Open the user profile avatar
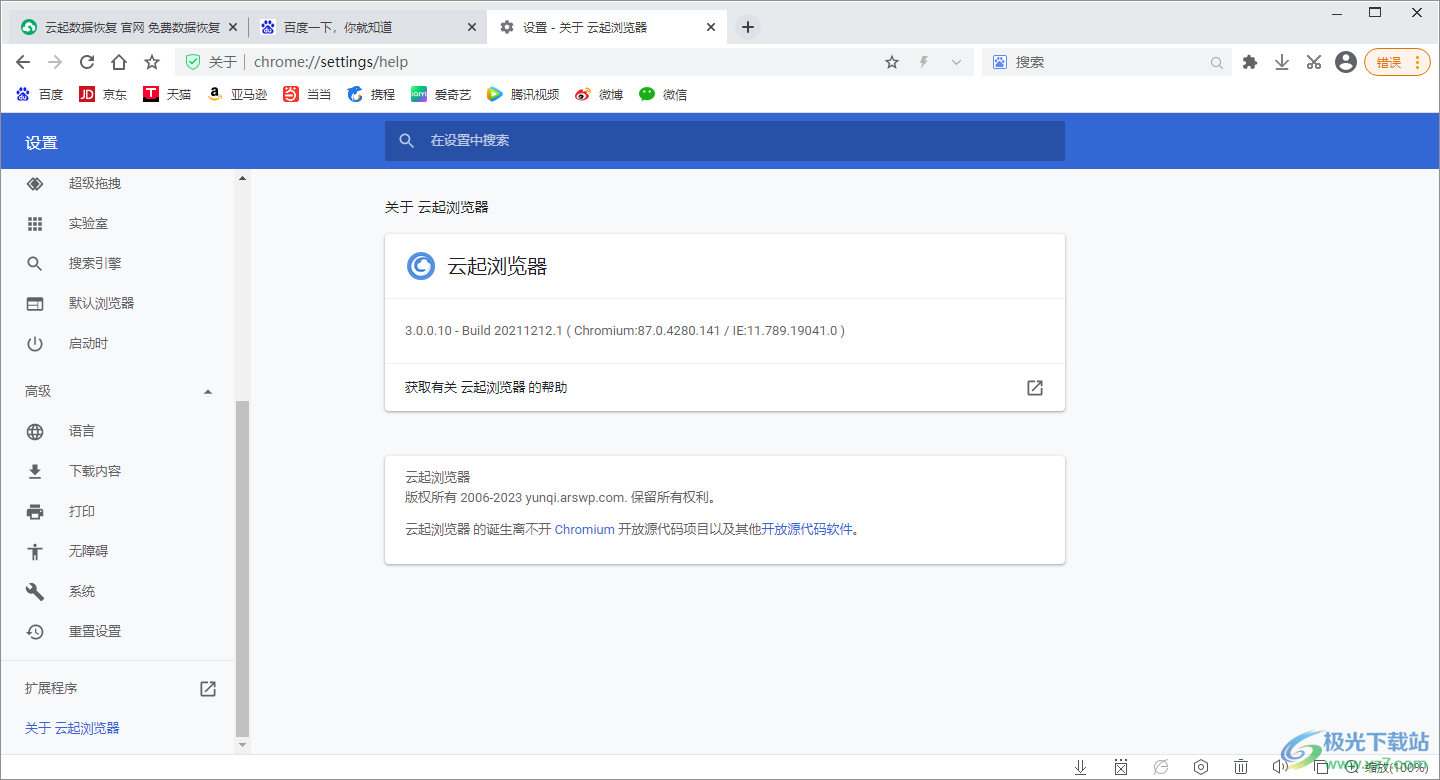 pos(1346,62)
